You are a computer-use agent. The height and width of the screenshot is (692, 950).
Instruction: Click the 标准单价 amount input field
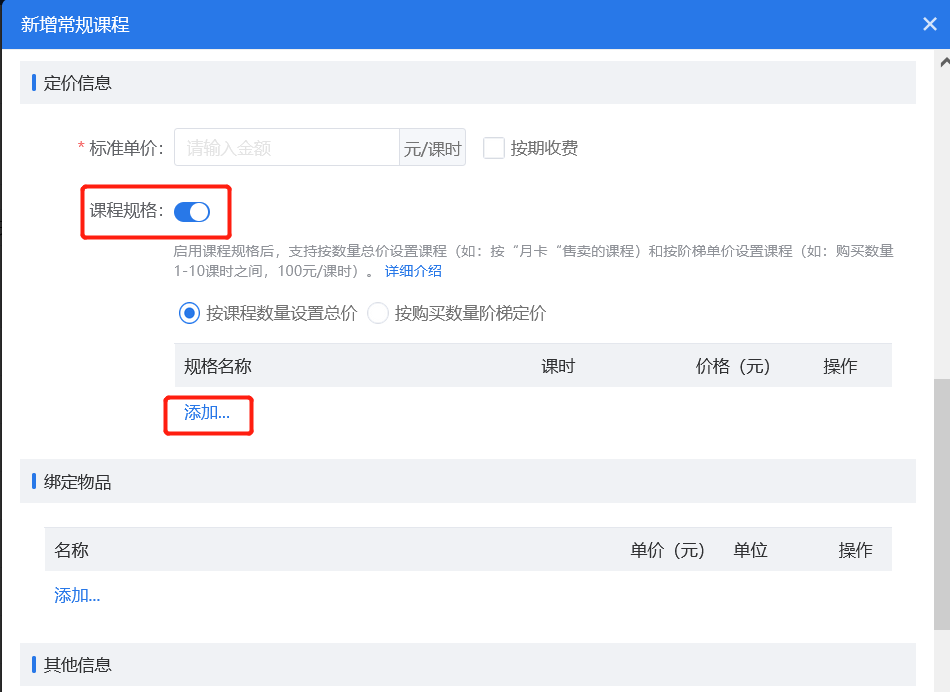[285, 146]
